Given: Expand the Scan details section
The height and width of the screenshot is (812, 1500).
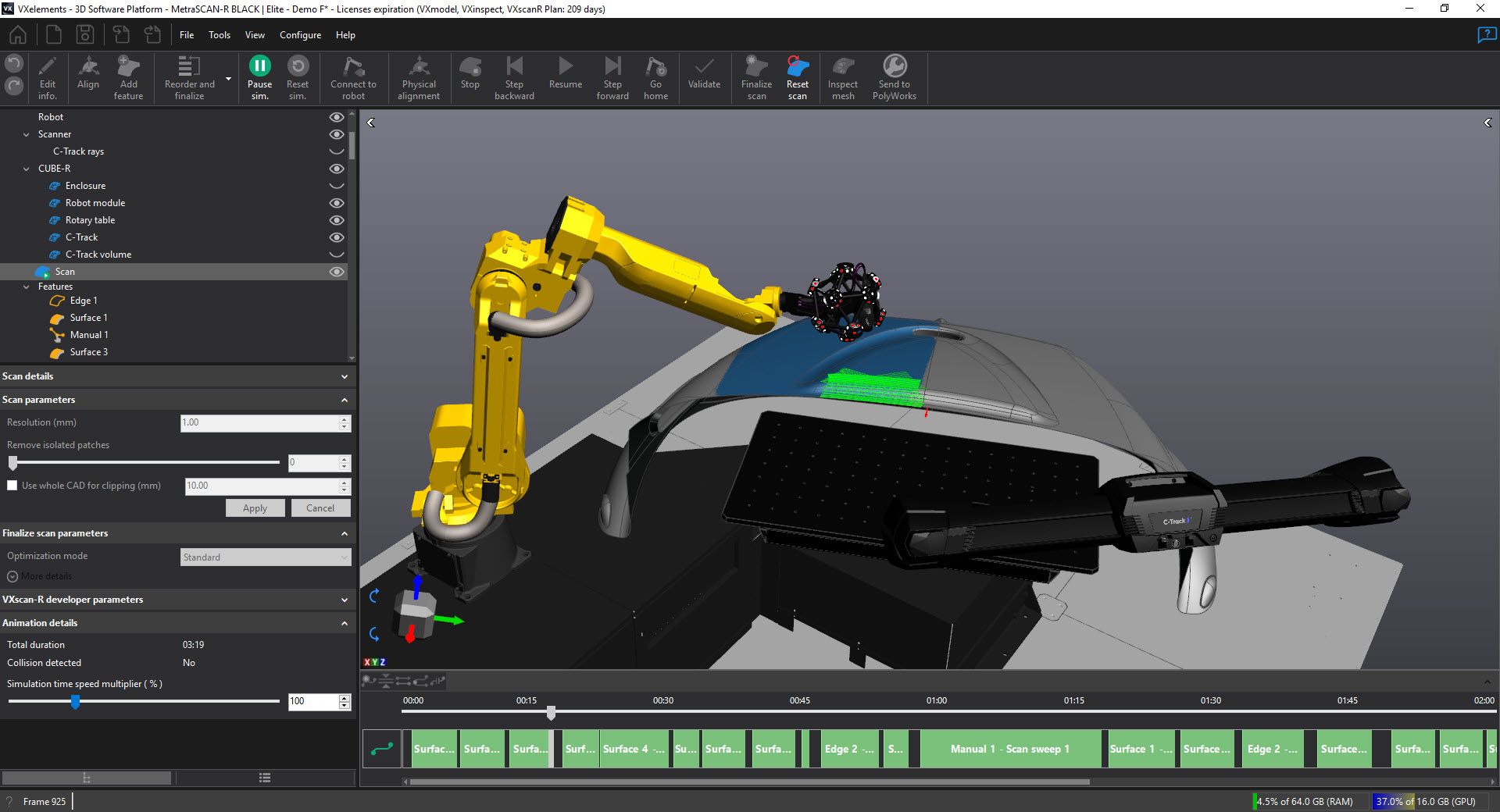Looking at the screenshot, I should [345, 376].
